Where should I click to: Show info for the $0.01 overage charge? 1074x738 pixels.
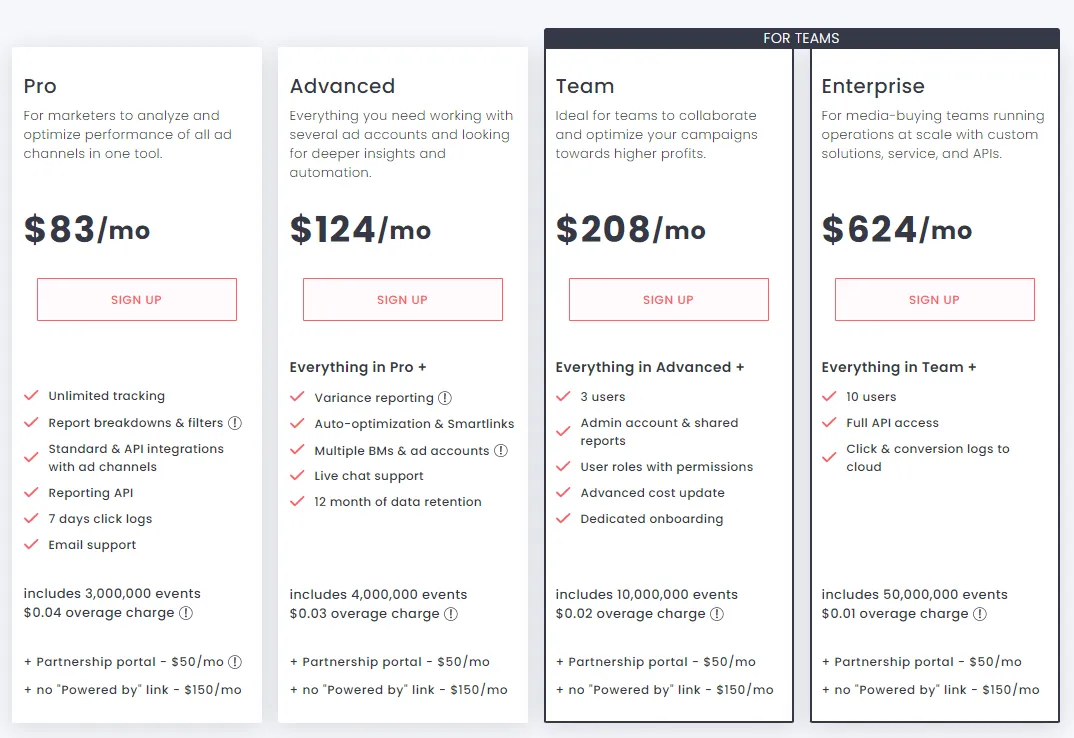[980, 614]
